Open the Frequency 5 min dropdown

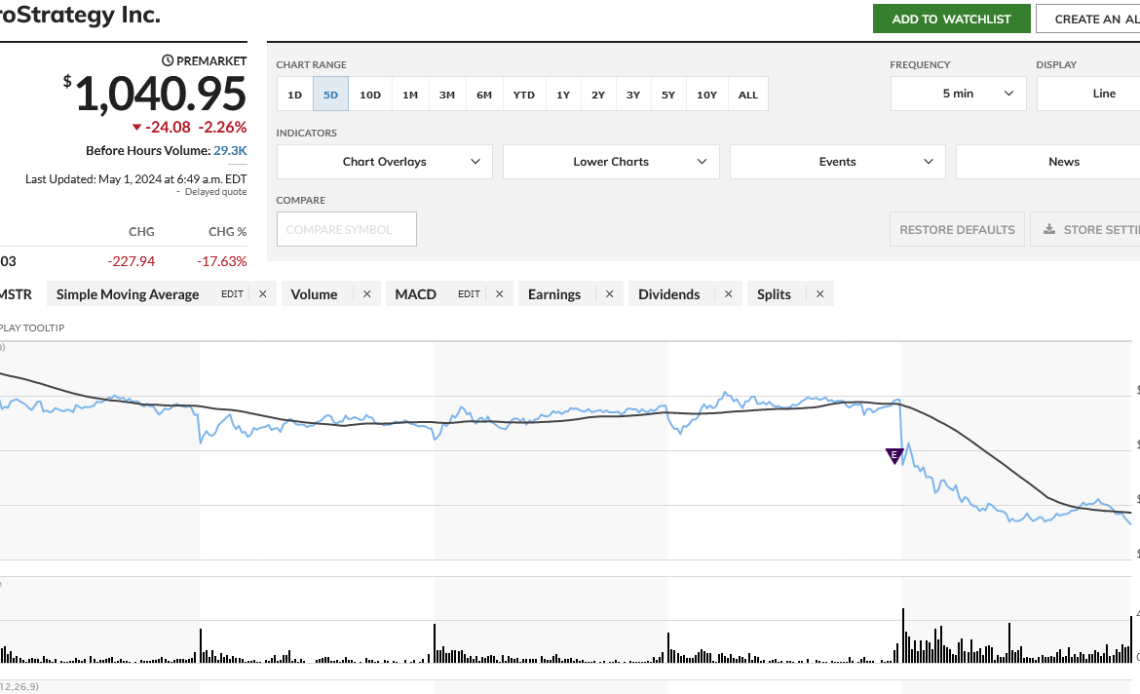pos(958,94)
